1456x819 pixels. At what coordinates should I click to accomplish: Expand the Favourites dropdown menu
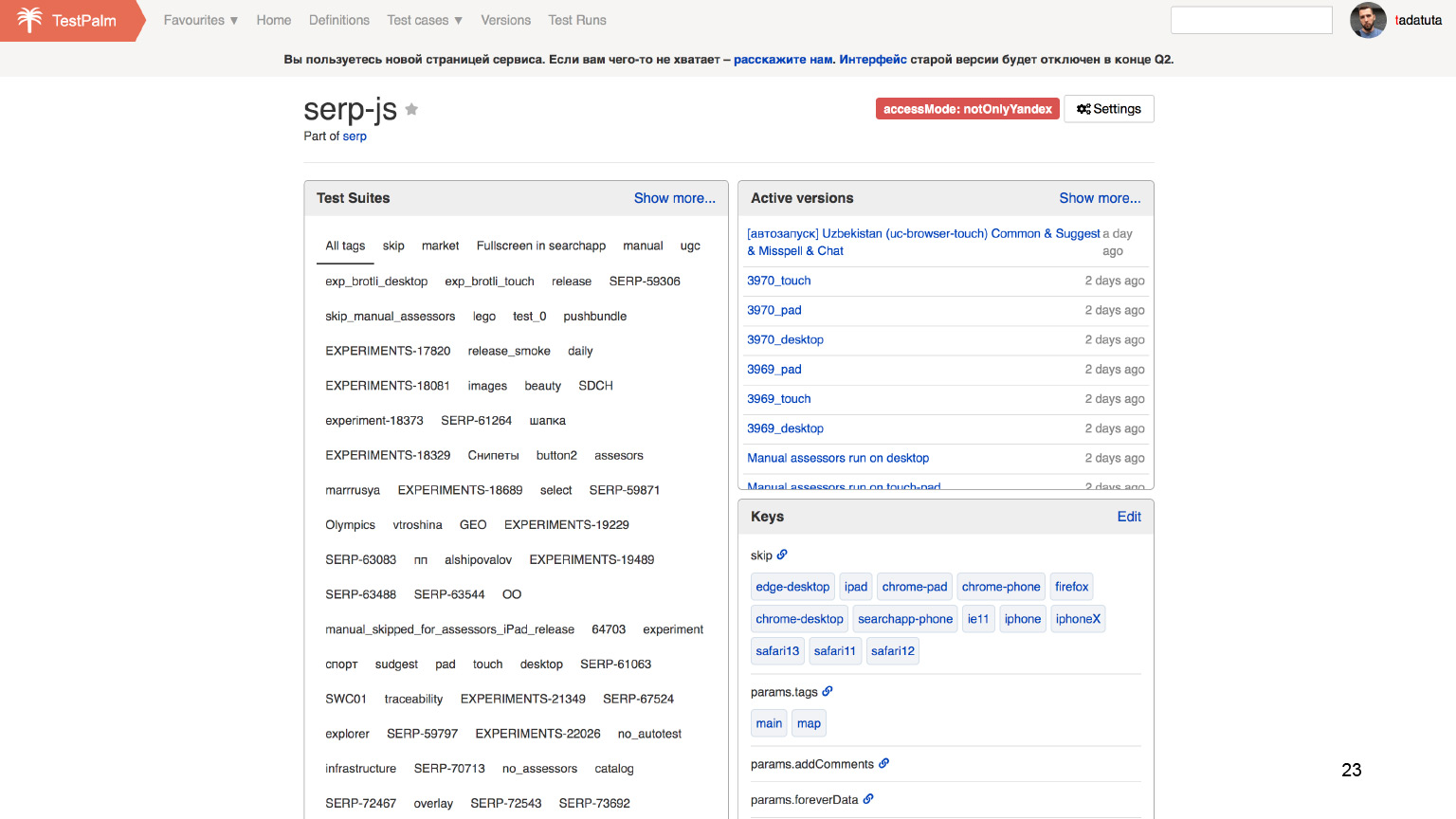[x=201, y=20]
